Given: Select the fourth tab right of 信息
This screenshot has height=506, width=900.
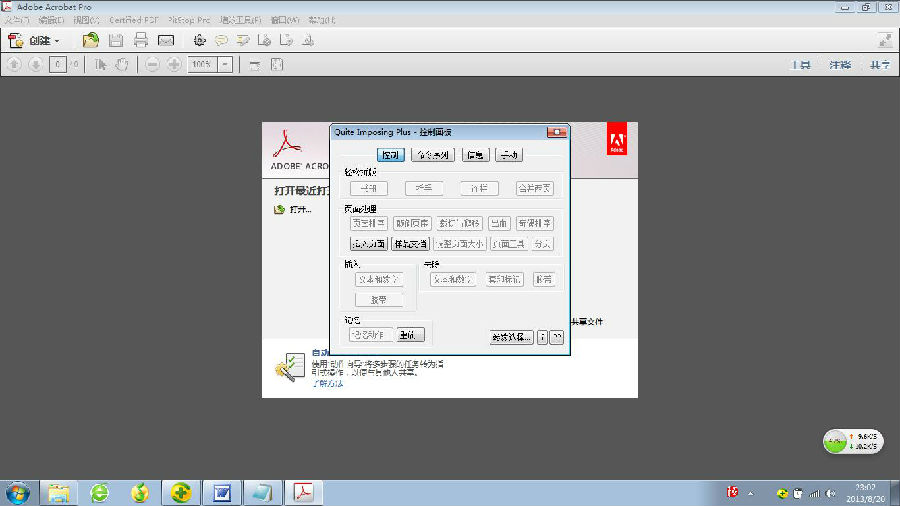Looking at the screenshot, I should point(509,155).
